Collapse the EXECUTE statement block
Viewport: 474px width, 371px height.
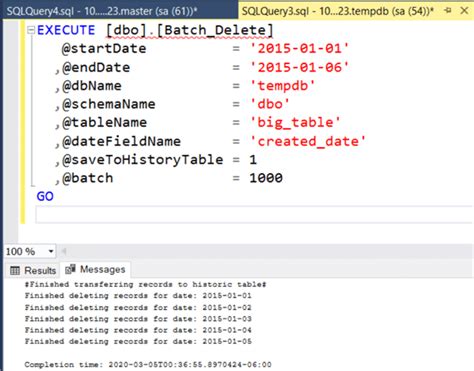(x=31, y=30)
